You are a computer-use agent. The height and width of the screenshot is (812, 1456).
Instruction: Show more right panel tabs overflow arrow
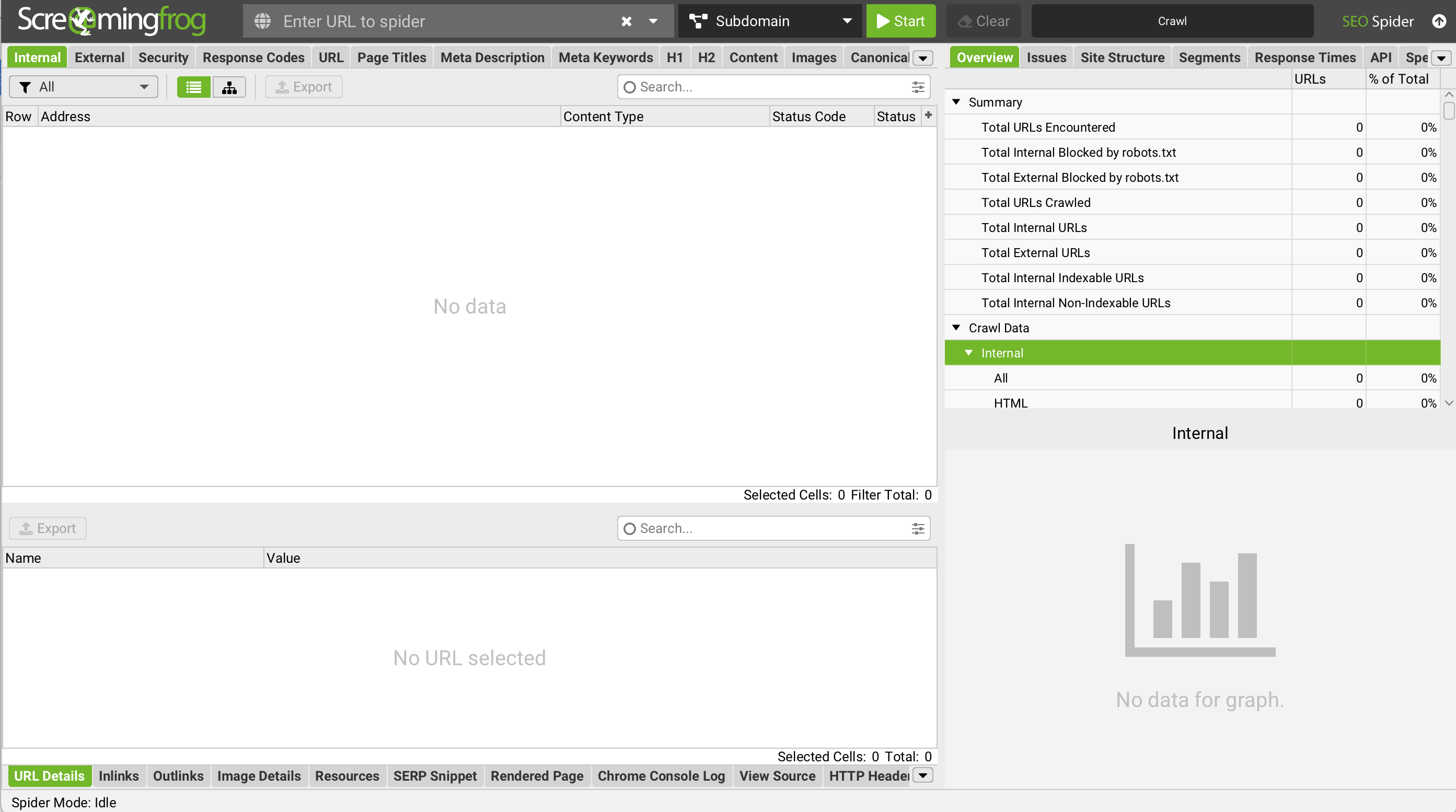(1441, 58)
